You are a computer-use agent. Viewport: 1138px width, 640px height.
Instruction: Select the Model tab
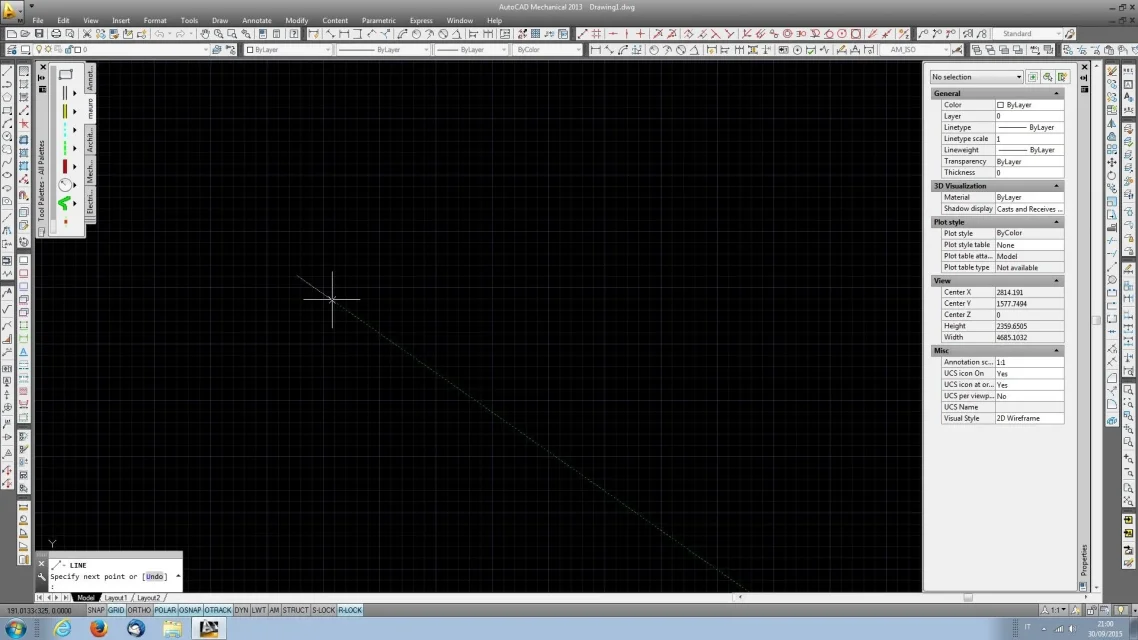86,598
